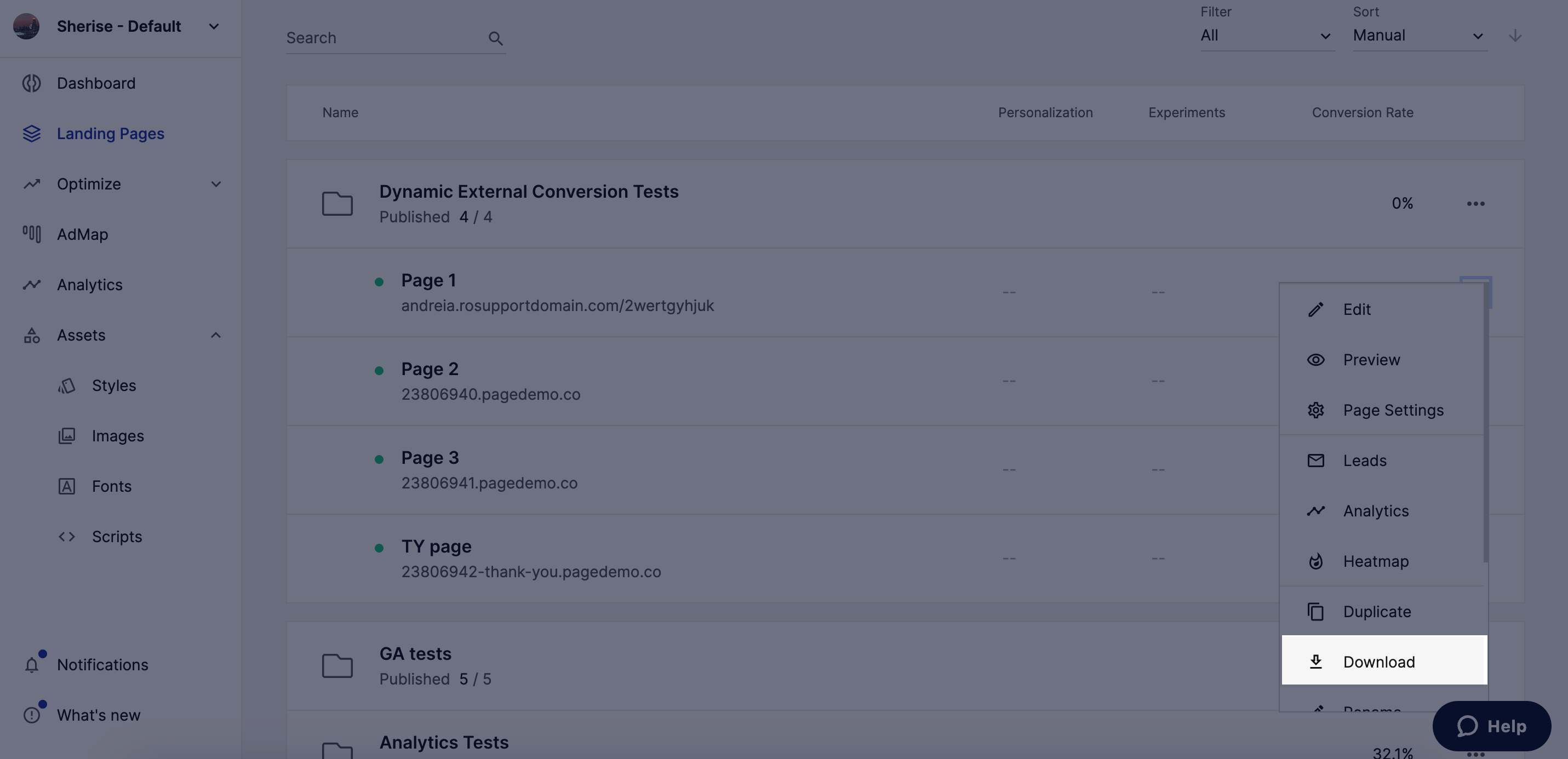This screenshot has height=759, width=1568.
Task: Open the Dashboard sidebar item
Action: (x=96, y=83)
